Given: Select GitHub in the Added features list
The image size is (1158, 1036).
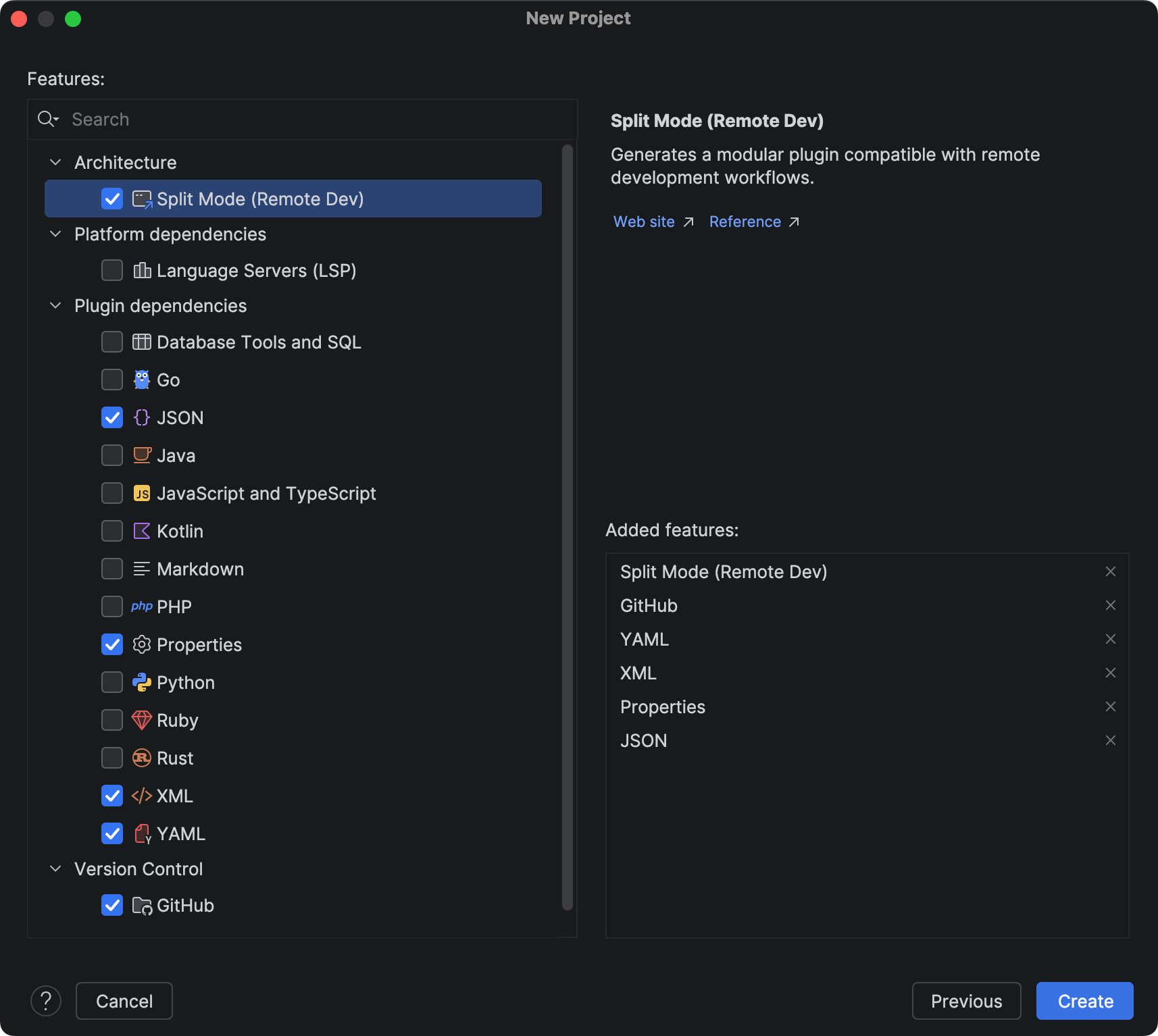Looking at the screenshot, I should pyautogui.click(x=649, y=606).
